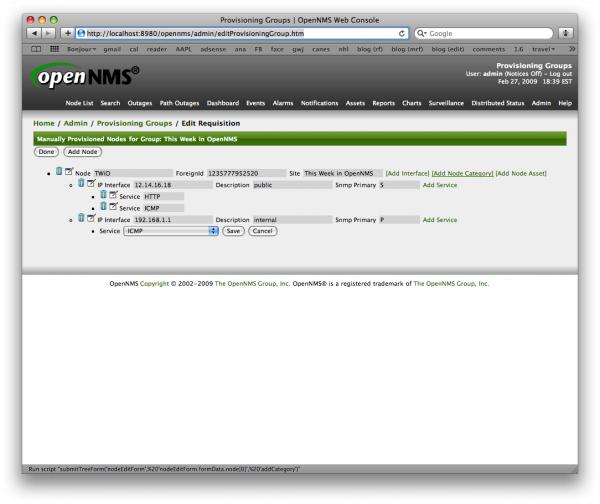Screen dimensions: 600x504
Task: Edit the HTTP service with edit icon
Action: [x=113, y=194]
